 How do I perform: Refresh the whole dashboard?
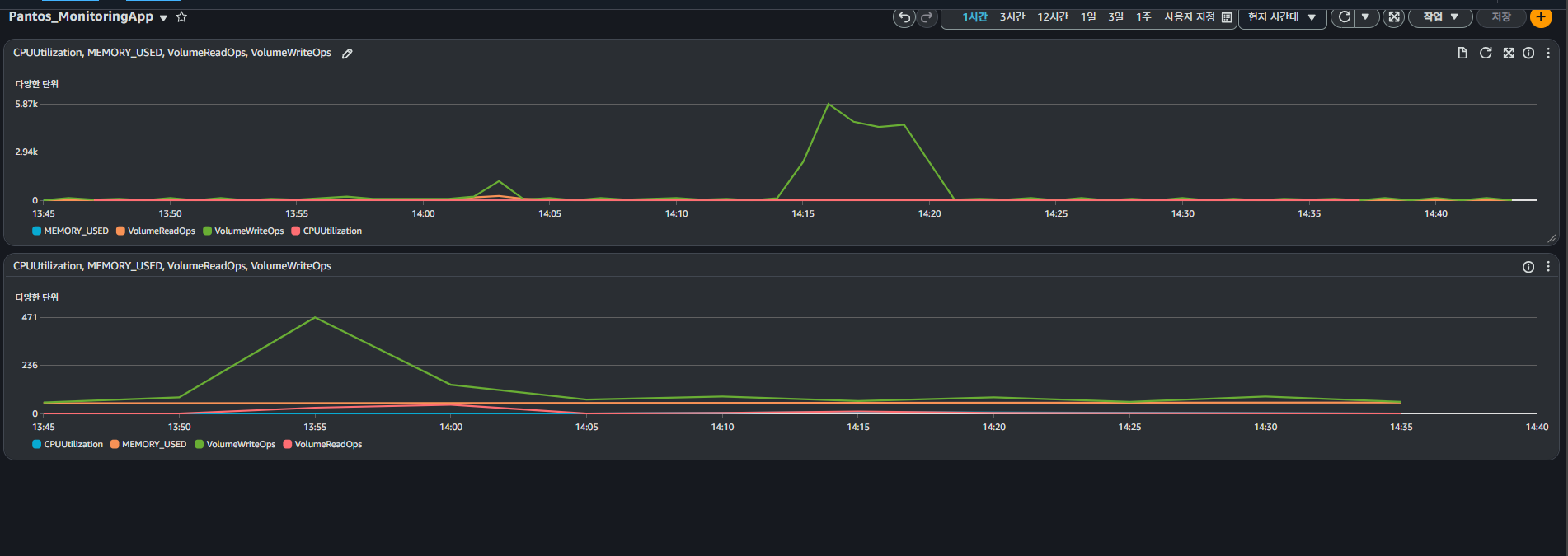(x=1344, y=17)
